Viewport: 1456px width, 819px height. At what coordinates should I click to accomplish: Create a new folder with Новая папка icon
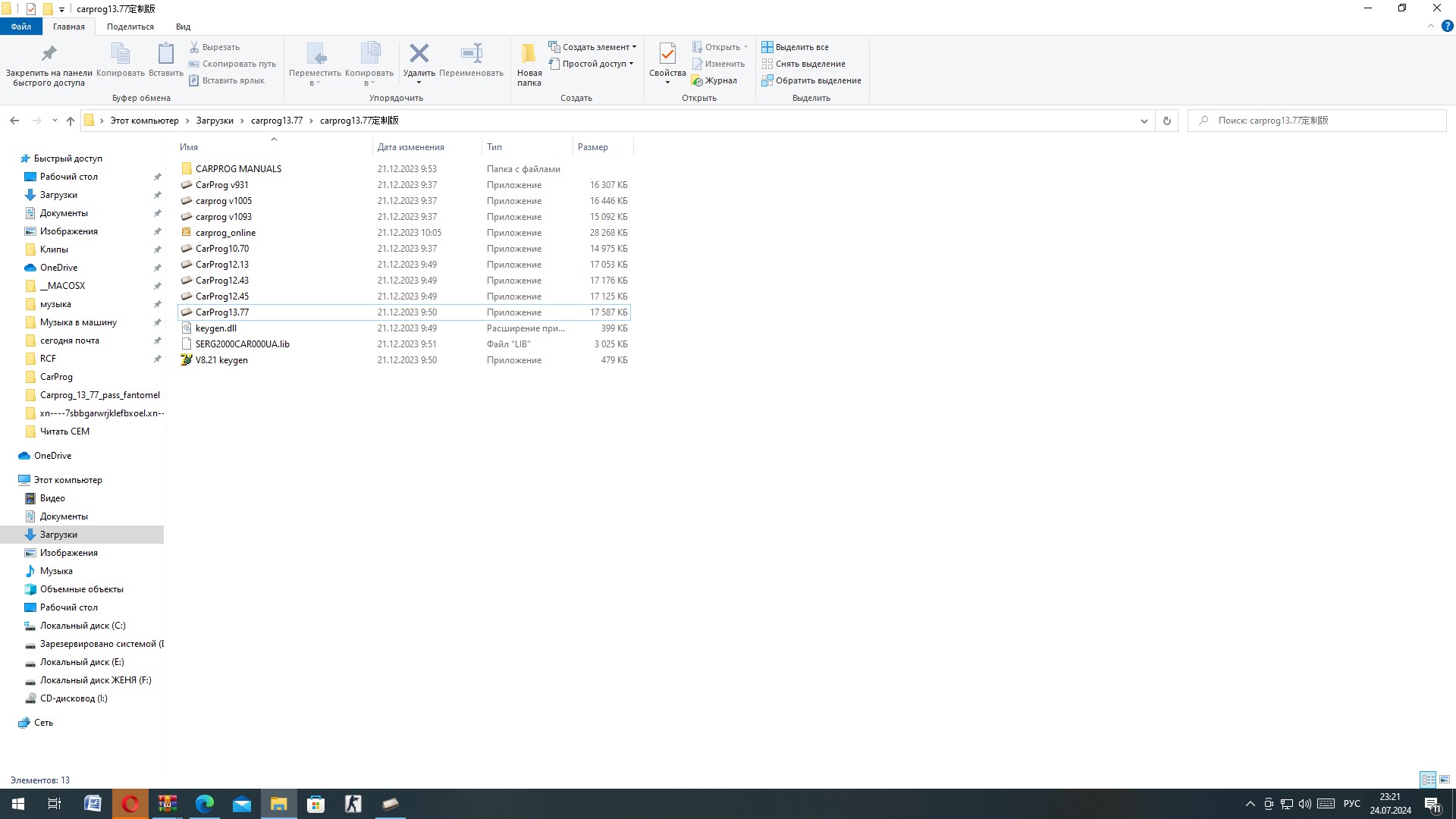(529, 54)
